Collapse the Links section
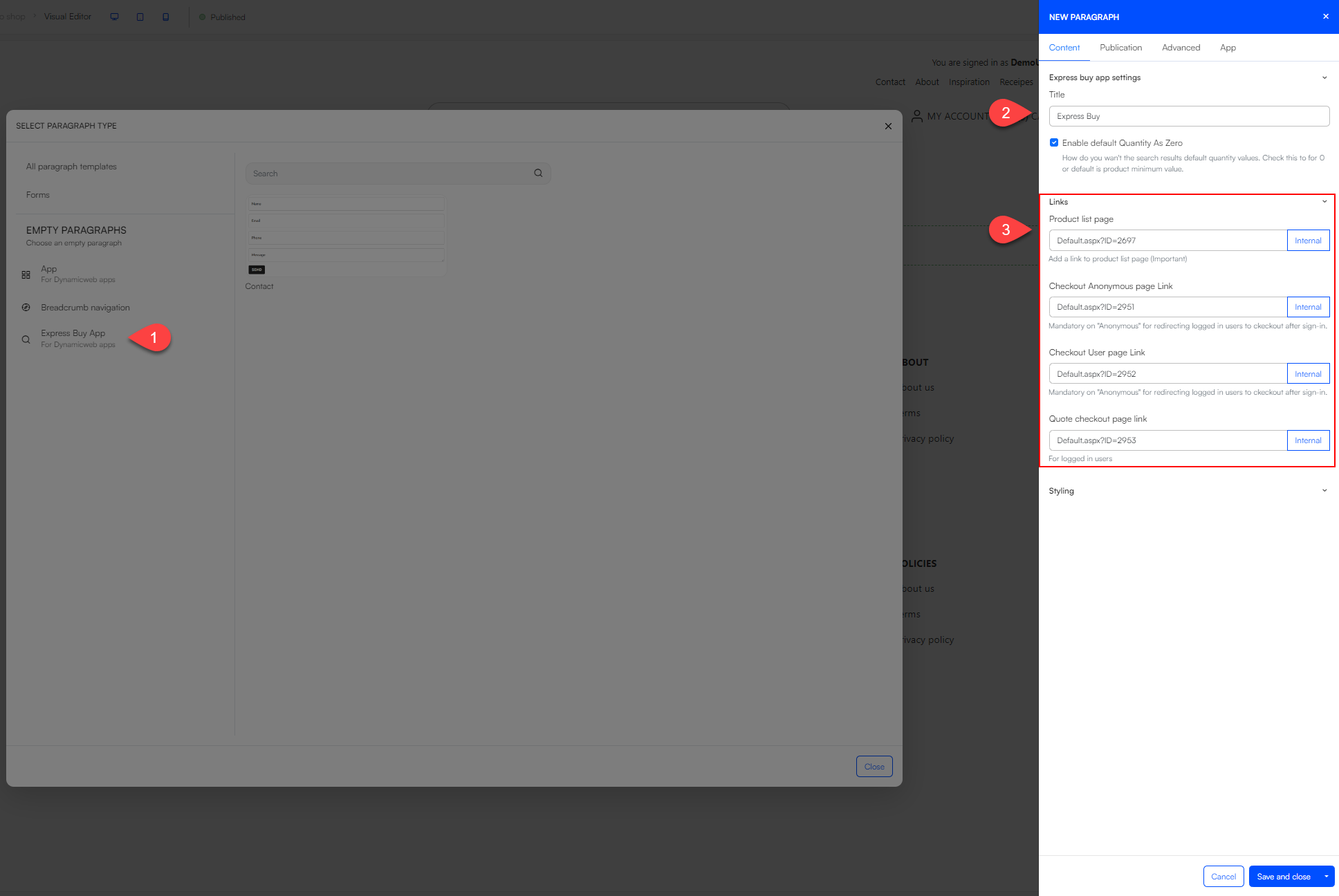Image resolution: width=1339 pixels, height=896 pixels. pos(1324,202)
